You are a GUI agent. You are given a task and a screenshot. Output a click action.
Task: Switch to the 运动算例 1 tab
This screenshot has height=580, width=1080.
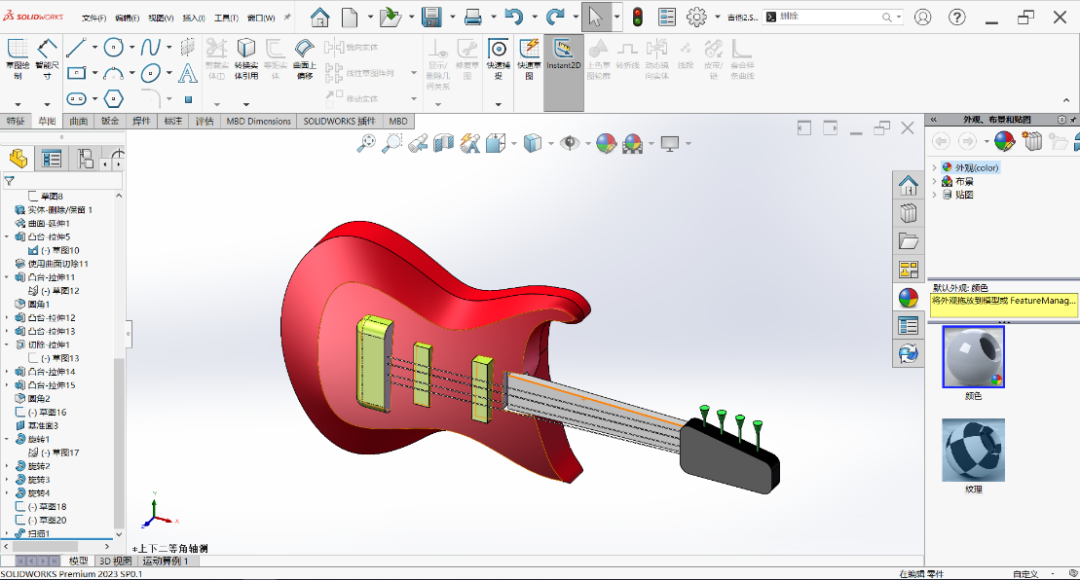click(x=165, y=561)
